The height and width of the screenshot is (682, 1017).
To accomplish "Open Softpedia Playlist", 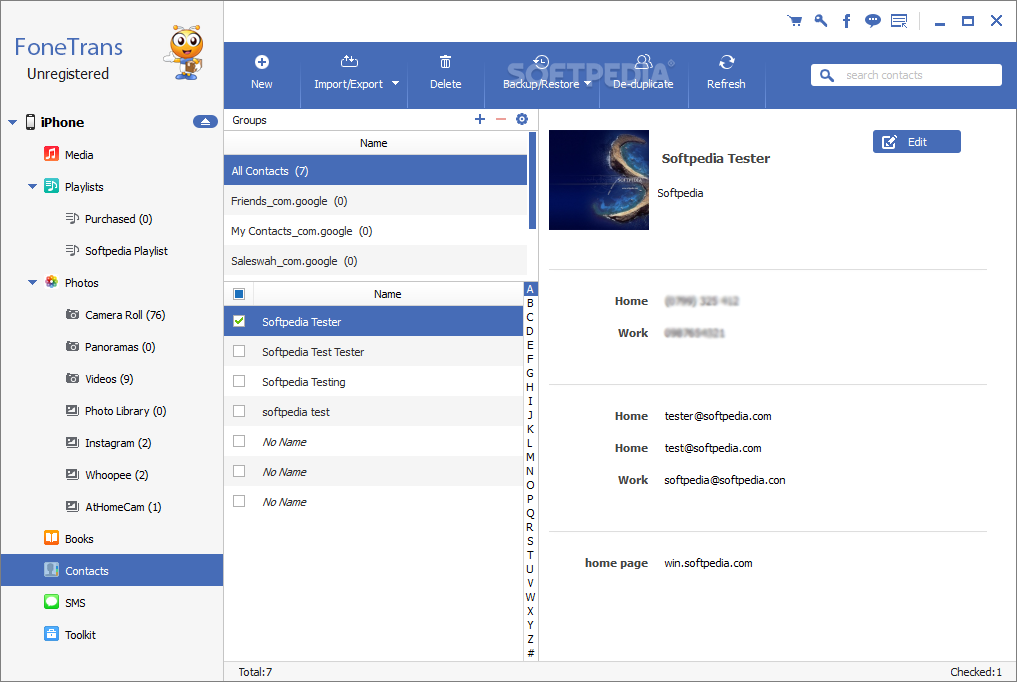I will pos(126,251).
